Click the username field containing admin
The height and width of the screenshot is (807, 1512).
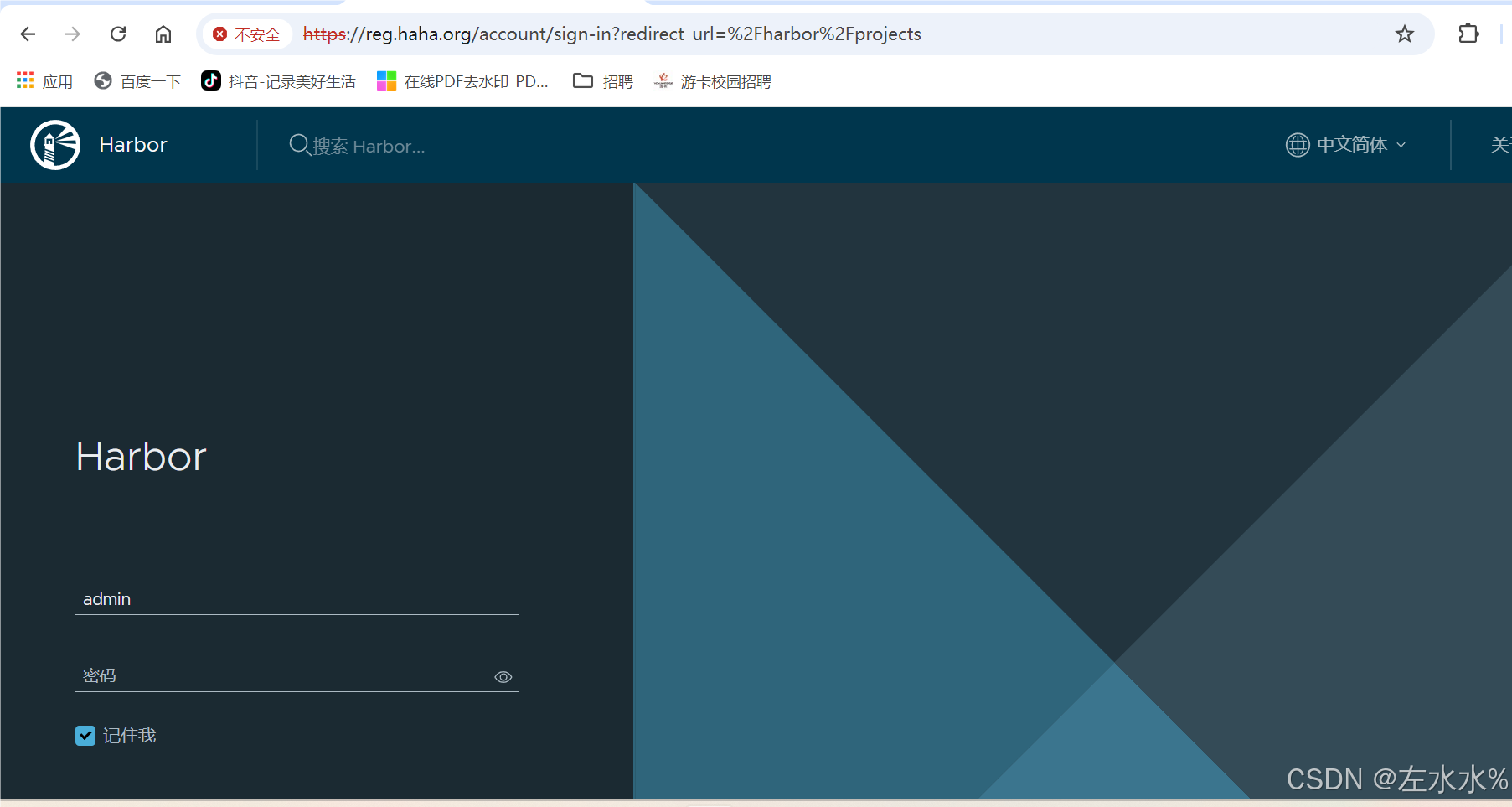click(297, 599)
